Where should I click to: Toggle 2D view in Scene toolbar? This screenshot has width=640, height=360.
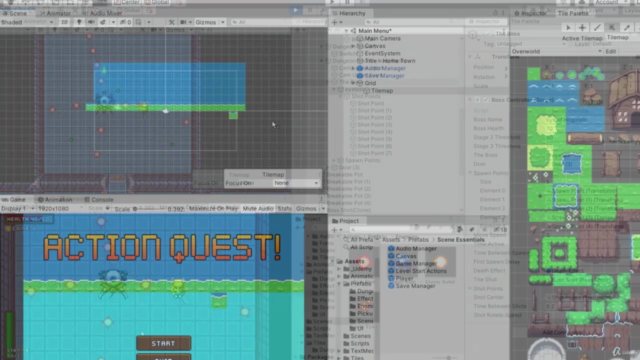tap(64, 22)
